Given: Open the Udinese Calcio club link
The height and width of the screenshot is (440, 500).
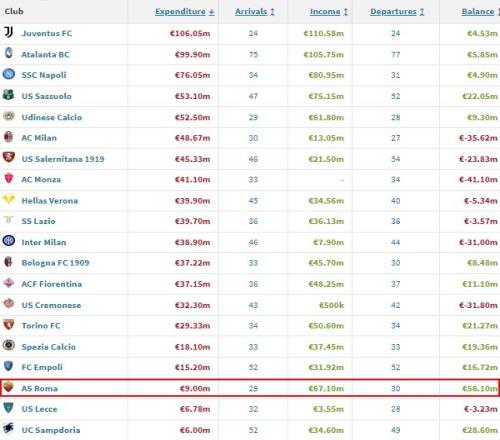Looking at the screenshot, I should click(x=52, y=117).
